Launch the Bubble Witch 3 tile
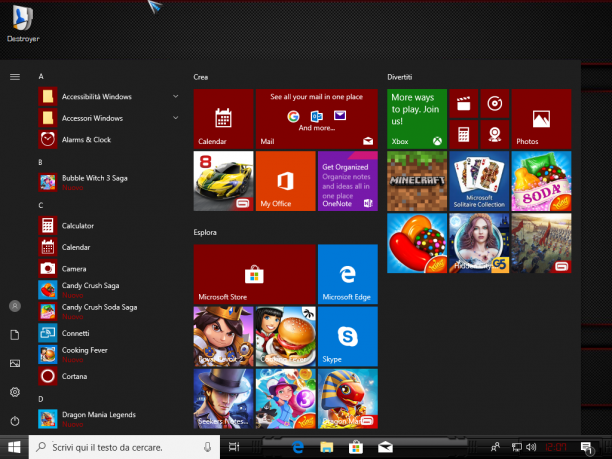 (x=285, y=399)
